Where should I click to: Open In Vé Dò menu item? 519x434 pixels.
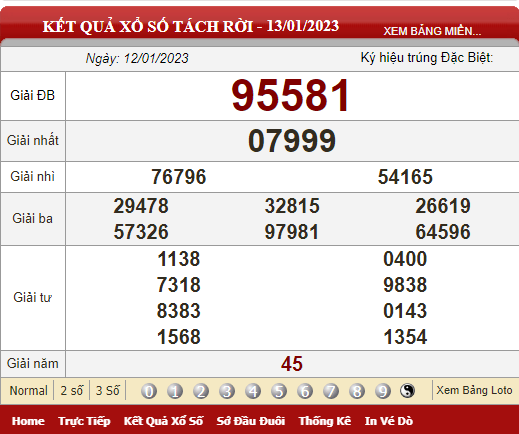[389, 421]
